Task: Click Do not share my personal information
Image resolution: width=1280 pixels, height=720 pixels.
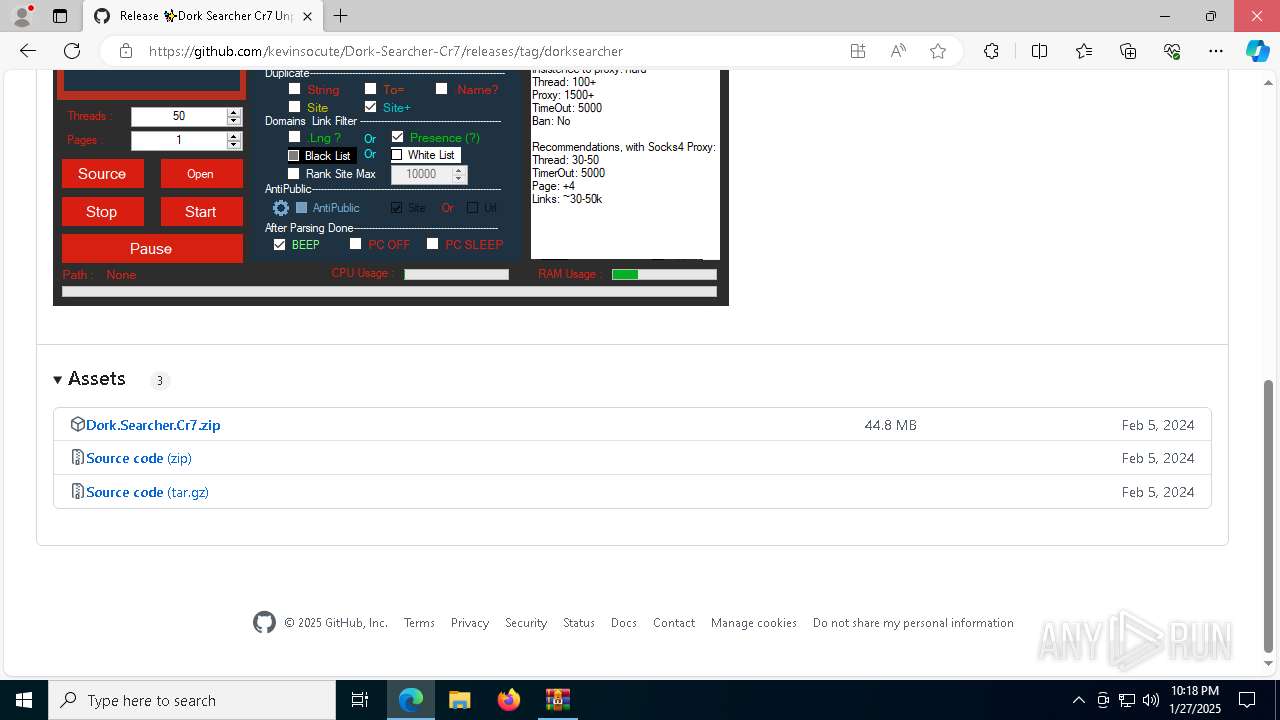Action: (913, 623)
